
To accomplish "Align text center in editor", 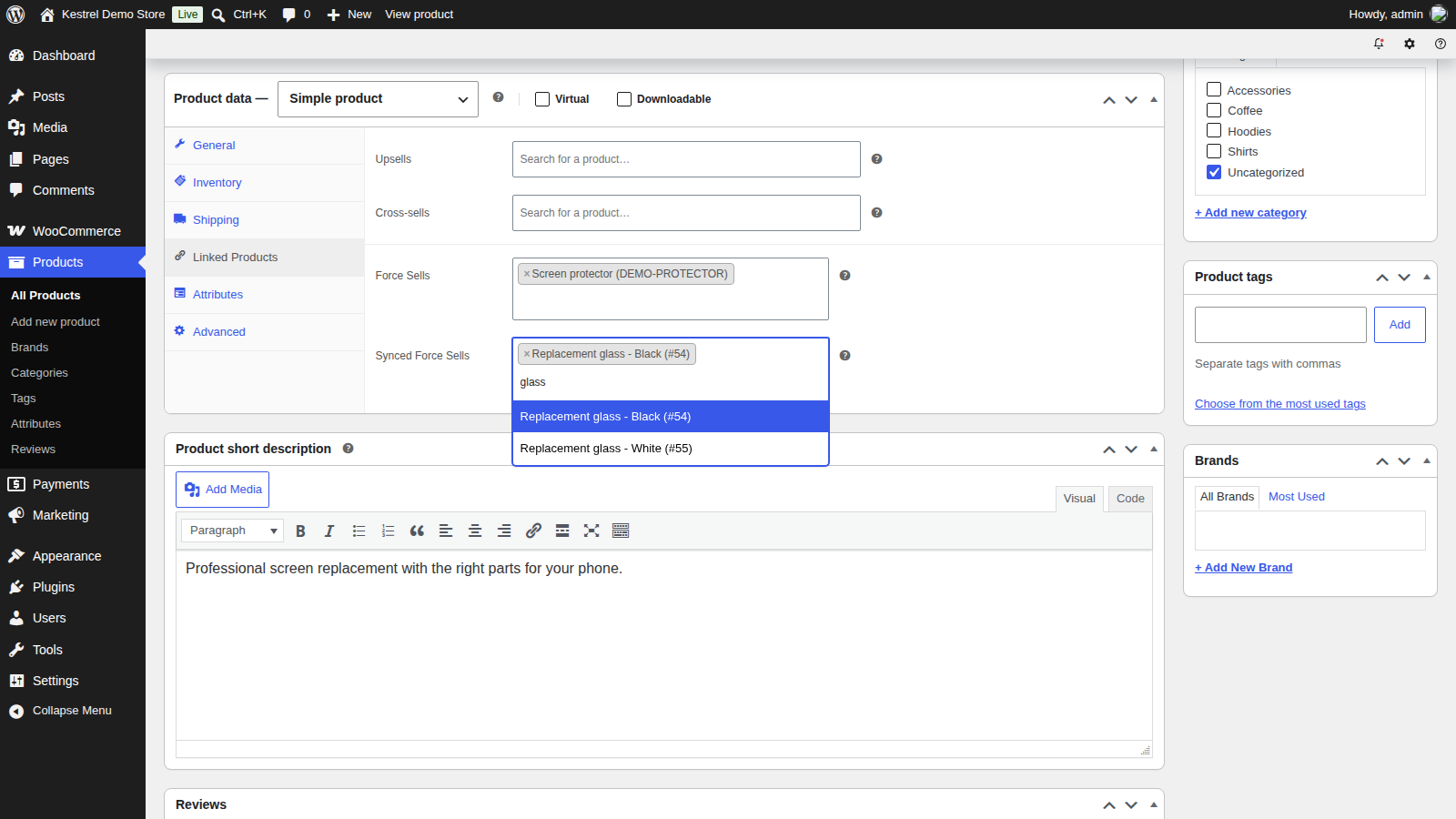I will coord(475,531).
